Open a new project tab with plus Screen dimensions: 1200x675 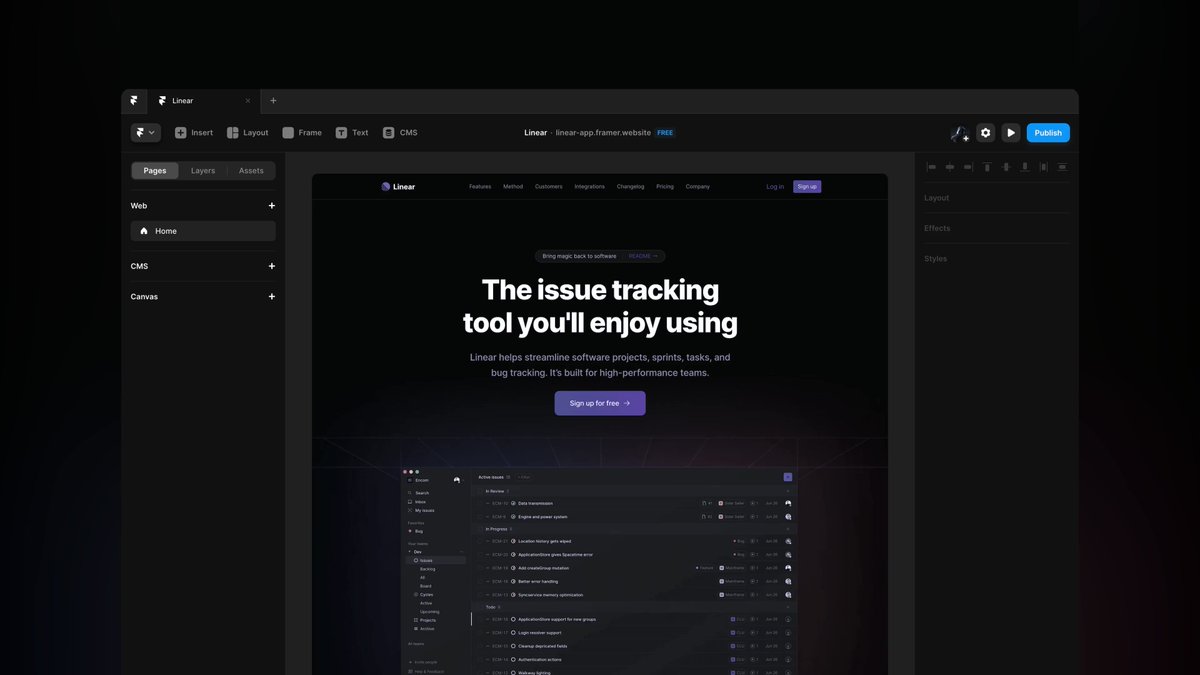click(x=272, y=100)
